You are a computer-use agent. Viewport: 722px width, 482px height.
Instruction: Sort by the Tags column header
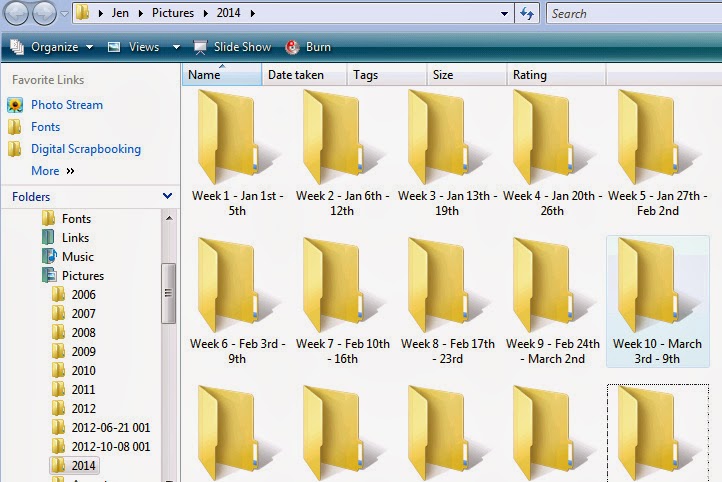[386, 75]
